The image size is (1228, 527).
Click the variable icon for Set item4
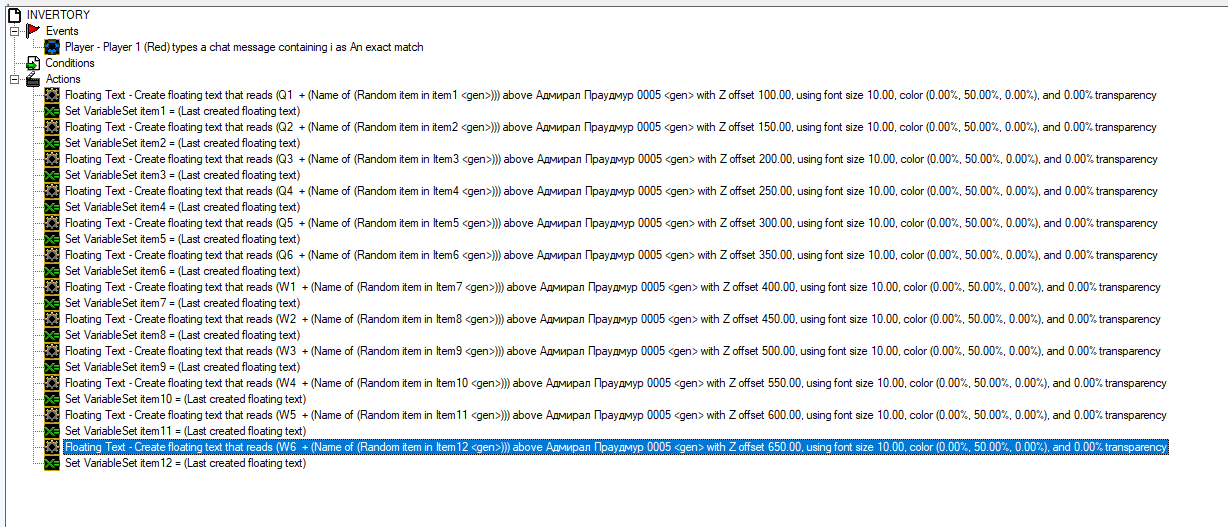(52, 207)
